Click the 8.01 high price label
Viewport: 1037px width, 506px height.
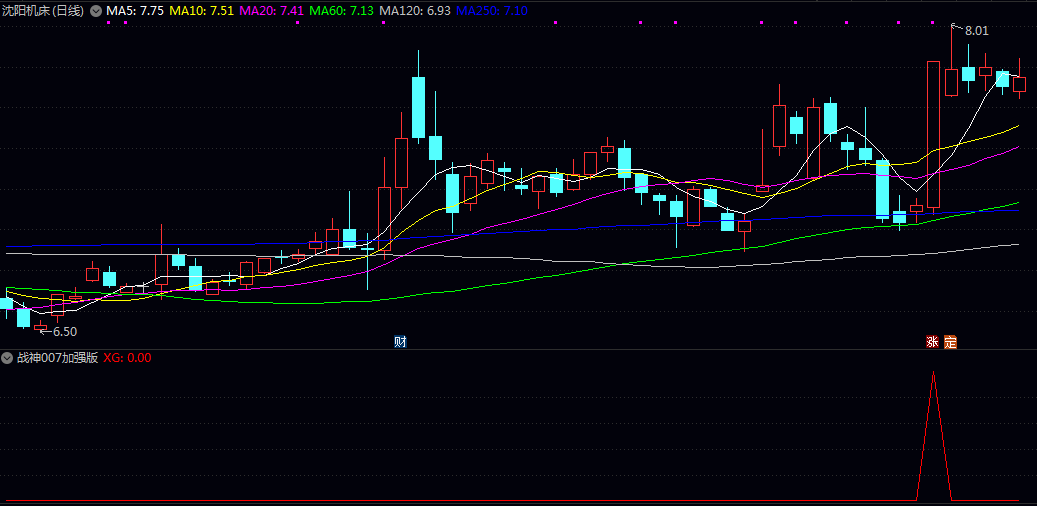click(x=976, y=31)
